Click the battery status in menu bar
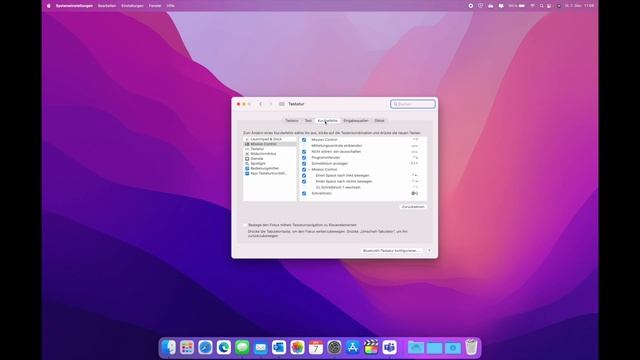 click(517, 6)
